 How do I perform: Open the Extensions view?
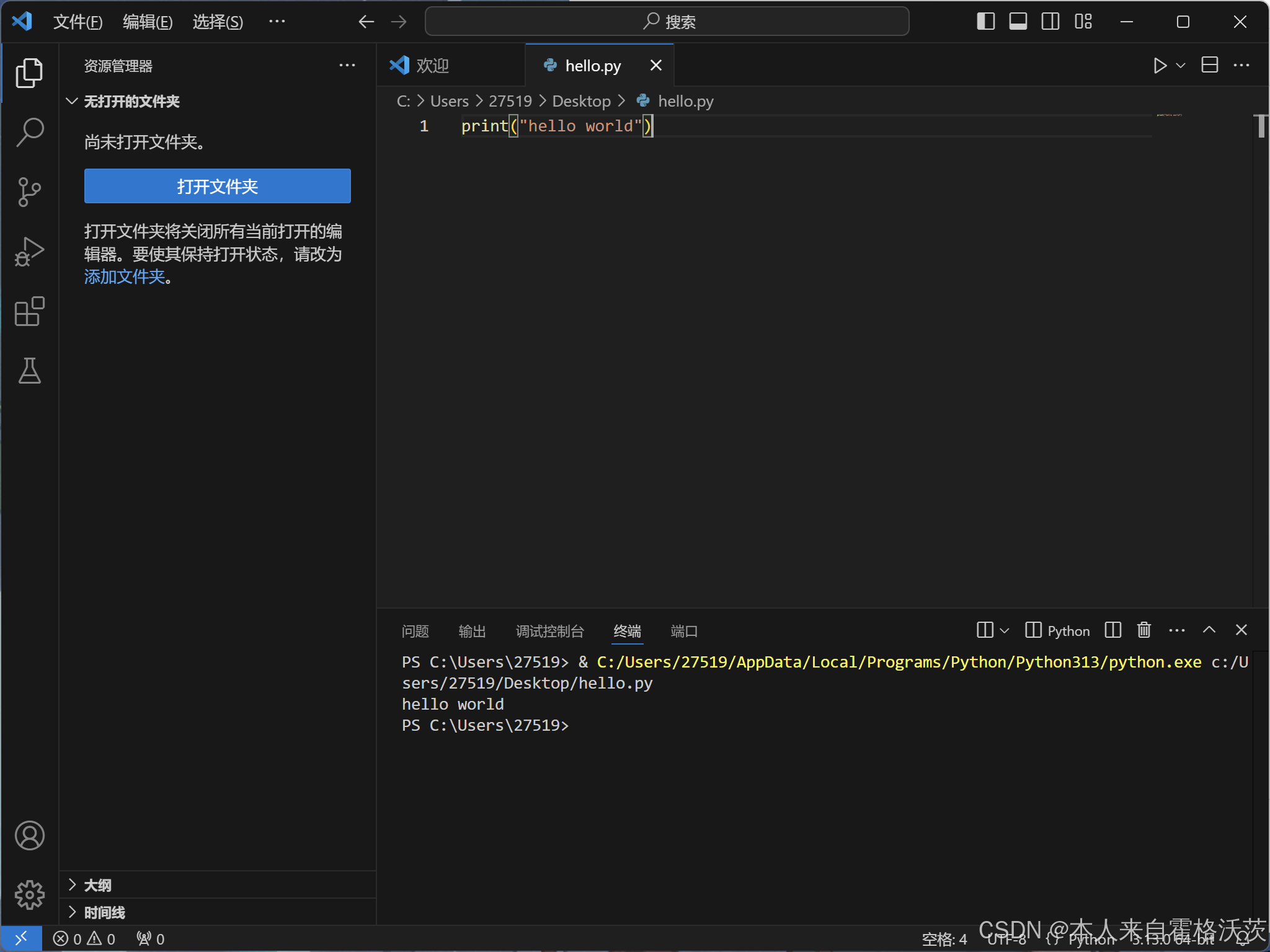coord(29,311)
